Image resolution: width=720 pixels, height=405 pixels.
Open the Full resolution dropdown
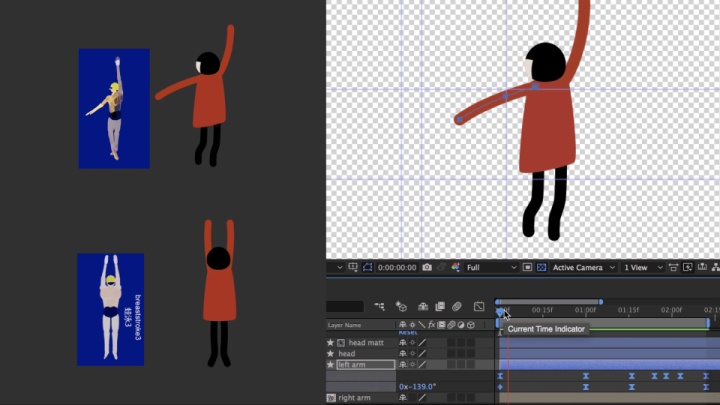tap(487, 268)
